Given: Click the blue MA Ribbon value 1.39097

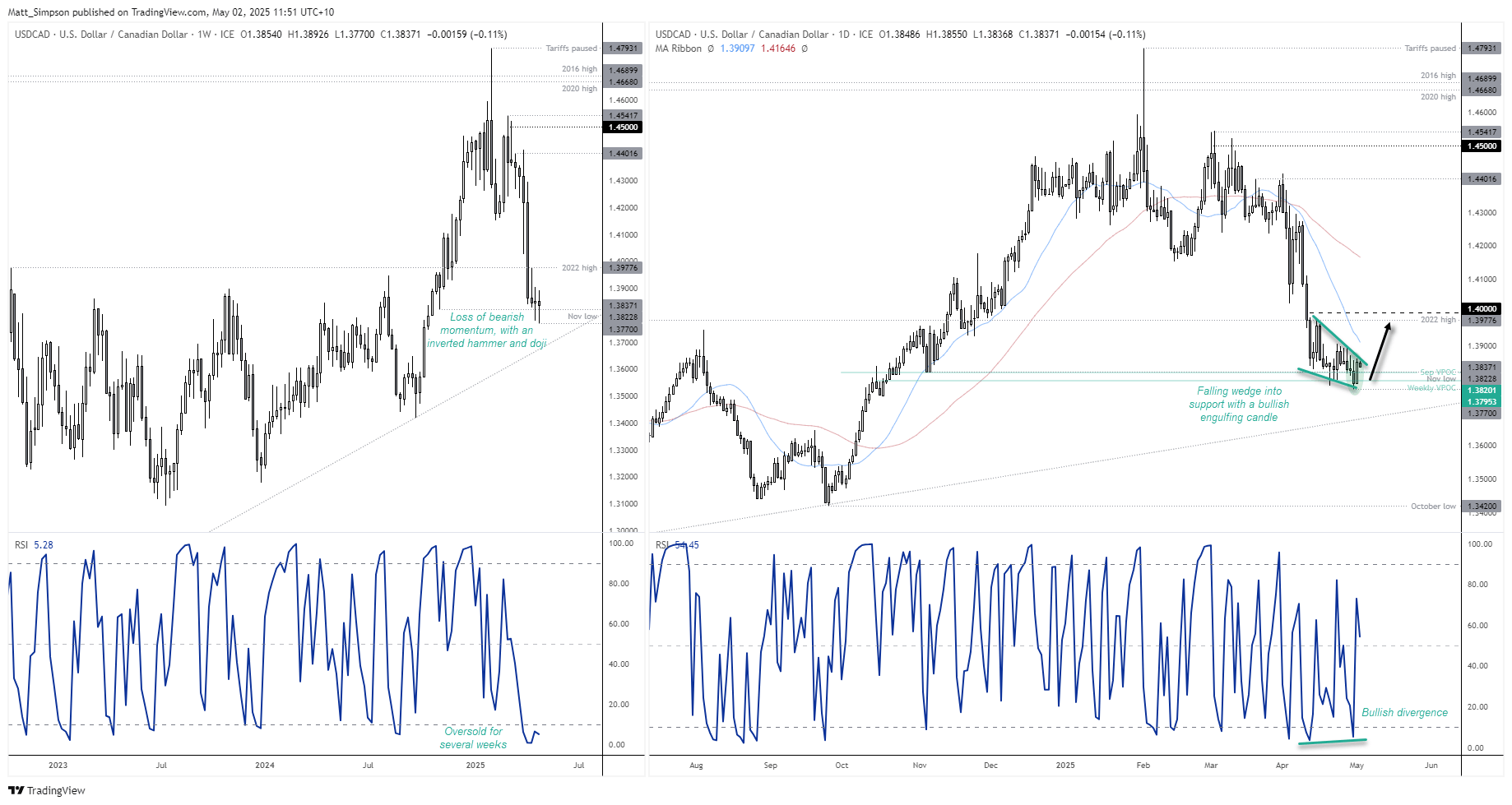Looking at the screenshot, I should [x=737, y=49].
